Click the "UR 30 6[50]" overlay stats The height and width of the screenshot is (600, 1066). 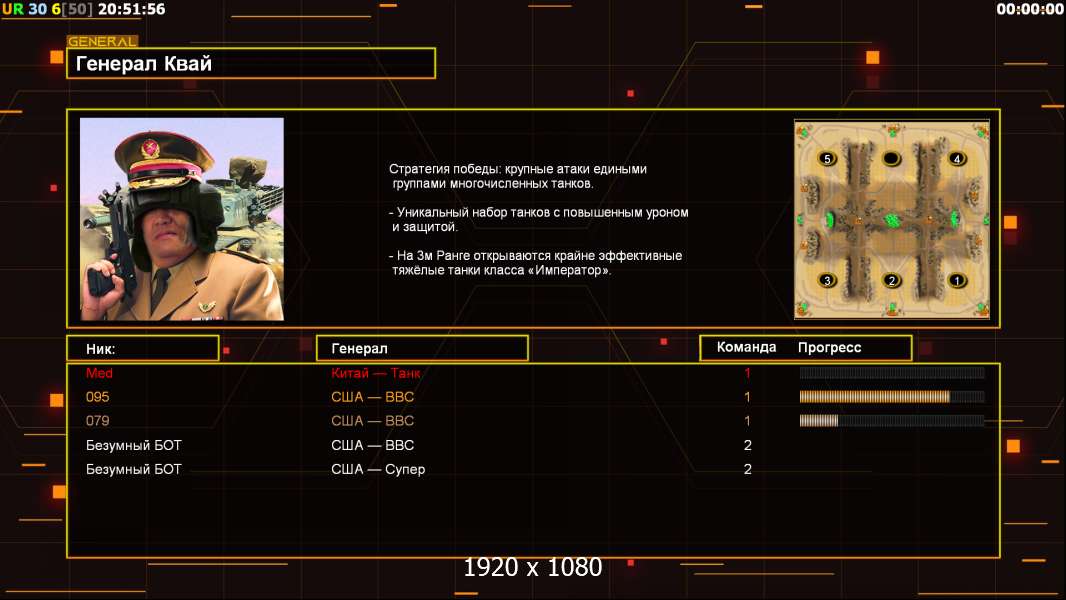pos(47,9)
